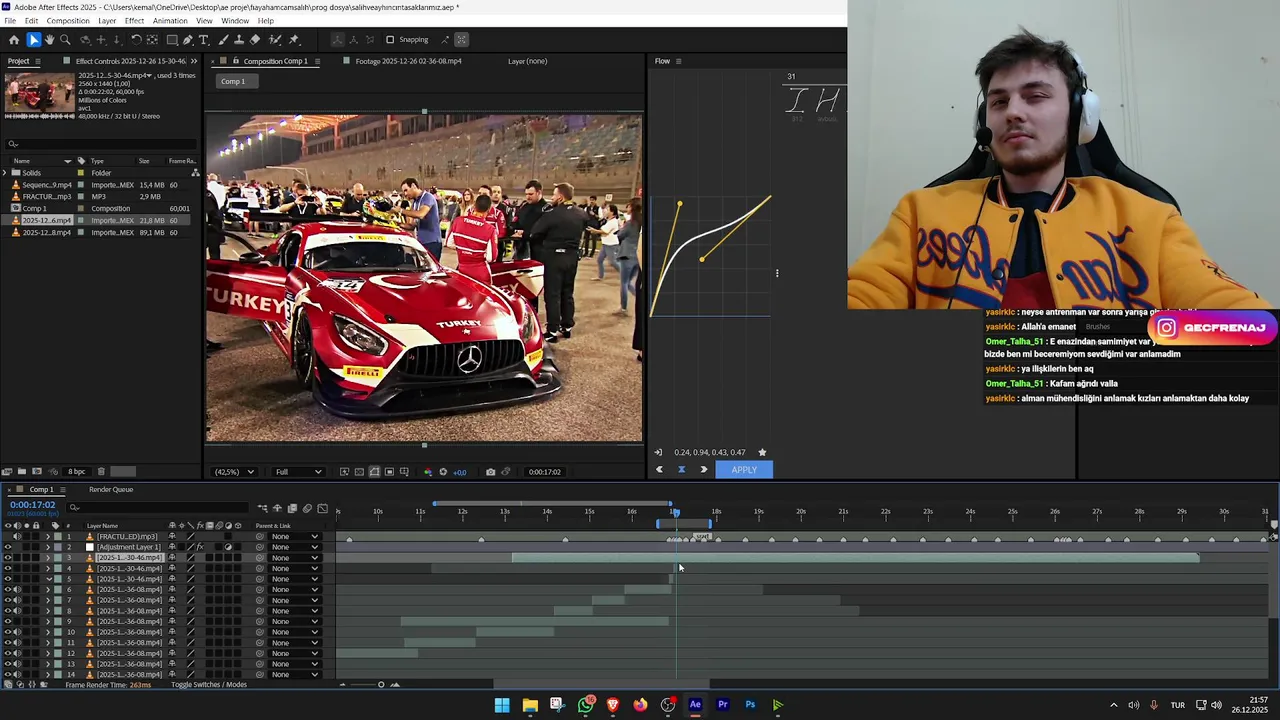
Task: Select the Rotation tool
Action: click(137, 40)
